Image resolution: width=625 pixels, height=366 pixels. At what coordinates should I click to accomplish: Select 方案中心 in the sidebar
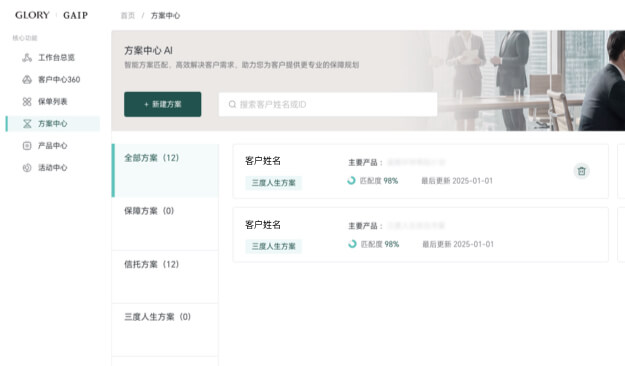click(x=53, y=124)
